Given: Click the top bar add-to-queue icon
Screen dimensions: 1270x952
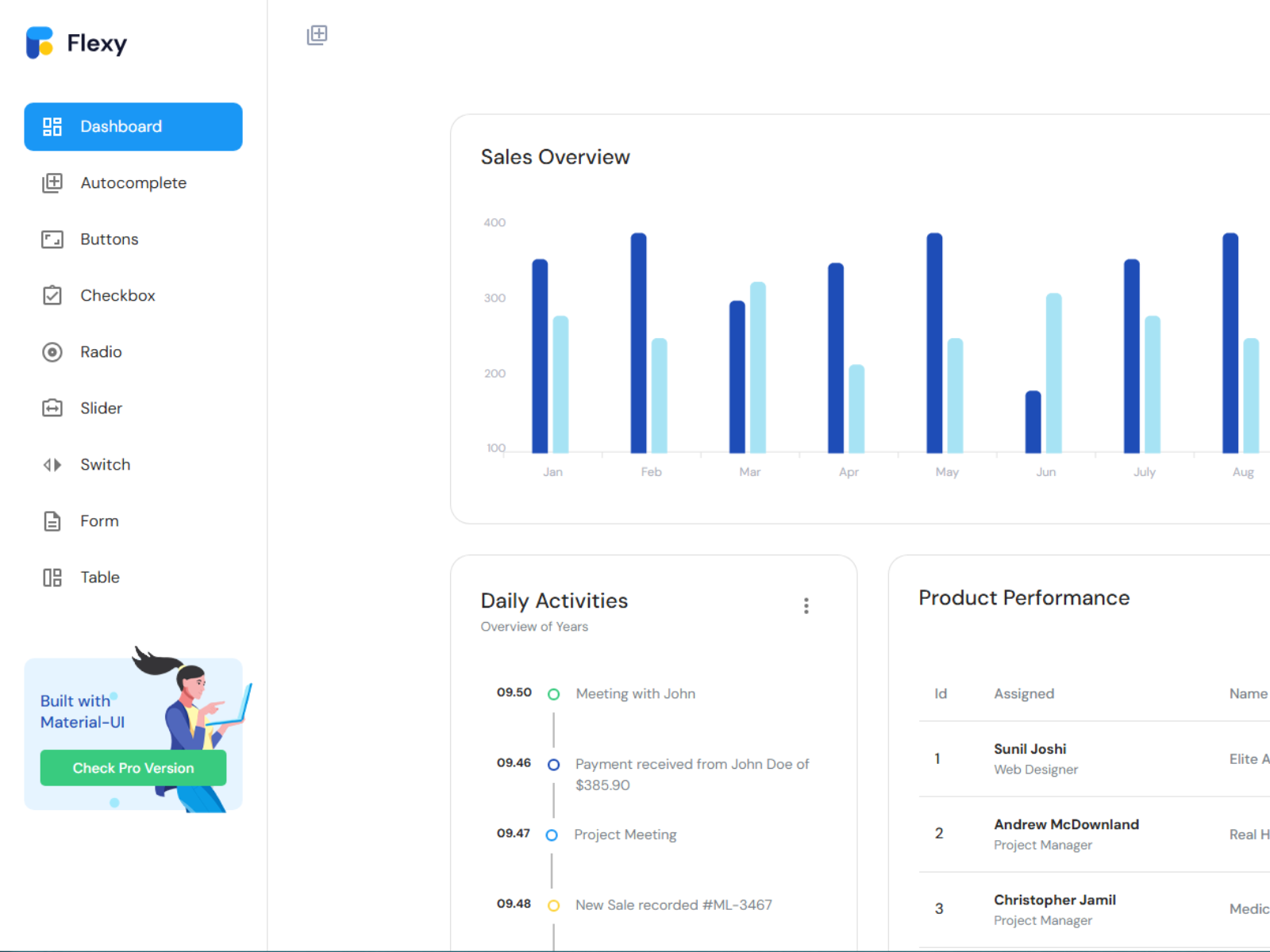Looking at the screenshot, I should [317, 35].
